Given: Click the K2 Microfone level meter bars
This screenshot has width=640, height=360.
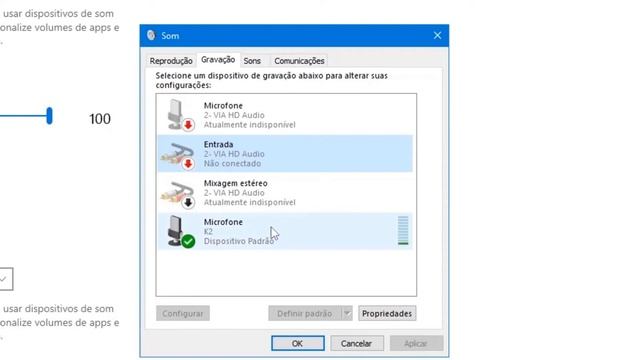Looking at the screenshot, I should [x=403, y=231].
